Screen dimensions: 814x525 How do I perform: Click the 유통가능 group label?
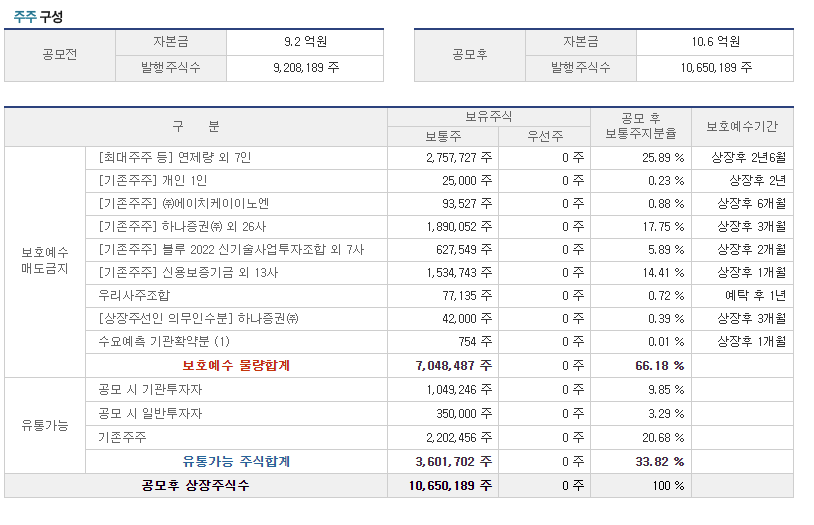click(45, 425)
